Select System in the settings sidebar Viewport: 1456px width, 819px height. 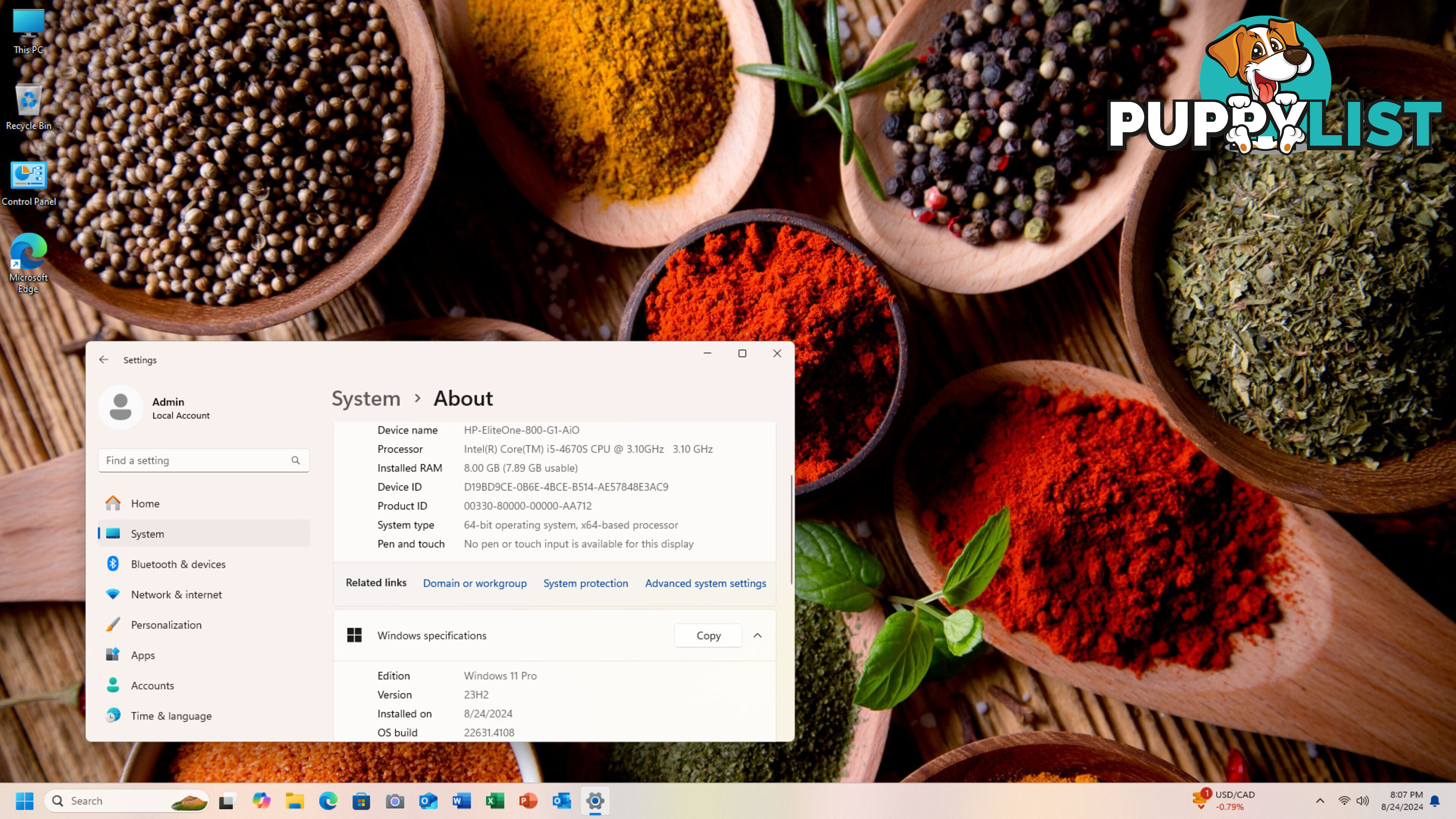pyautogui.click(x=204, y=533)
